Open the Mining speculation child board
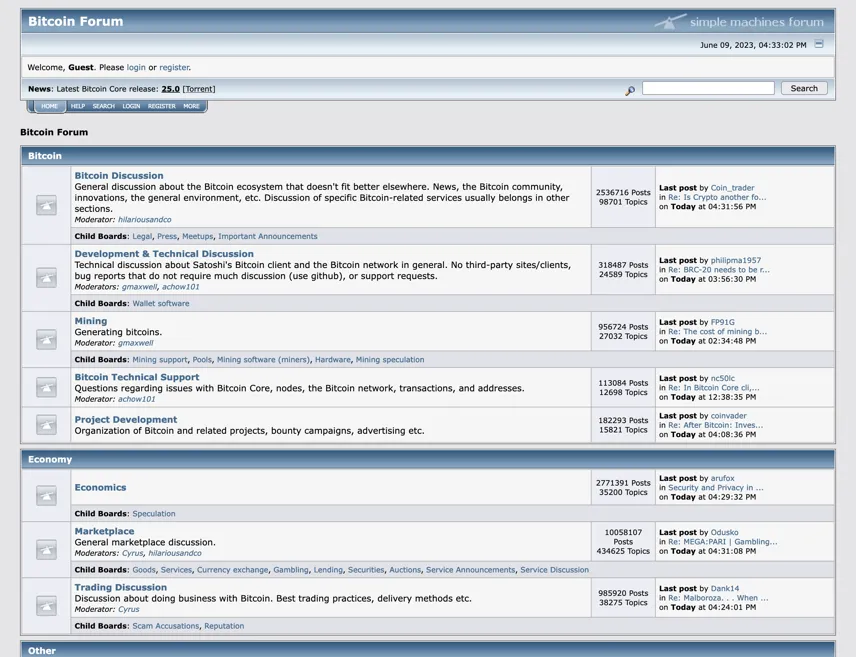This screenshot has height=657, width=856. click(390, 359)
